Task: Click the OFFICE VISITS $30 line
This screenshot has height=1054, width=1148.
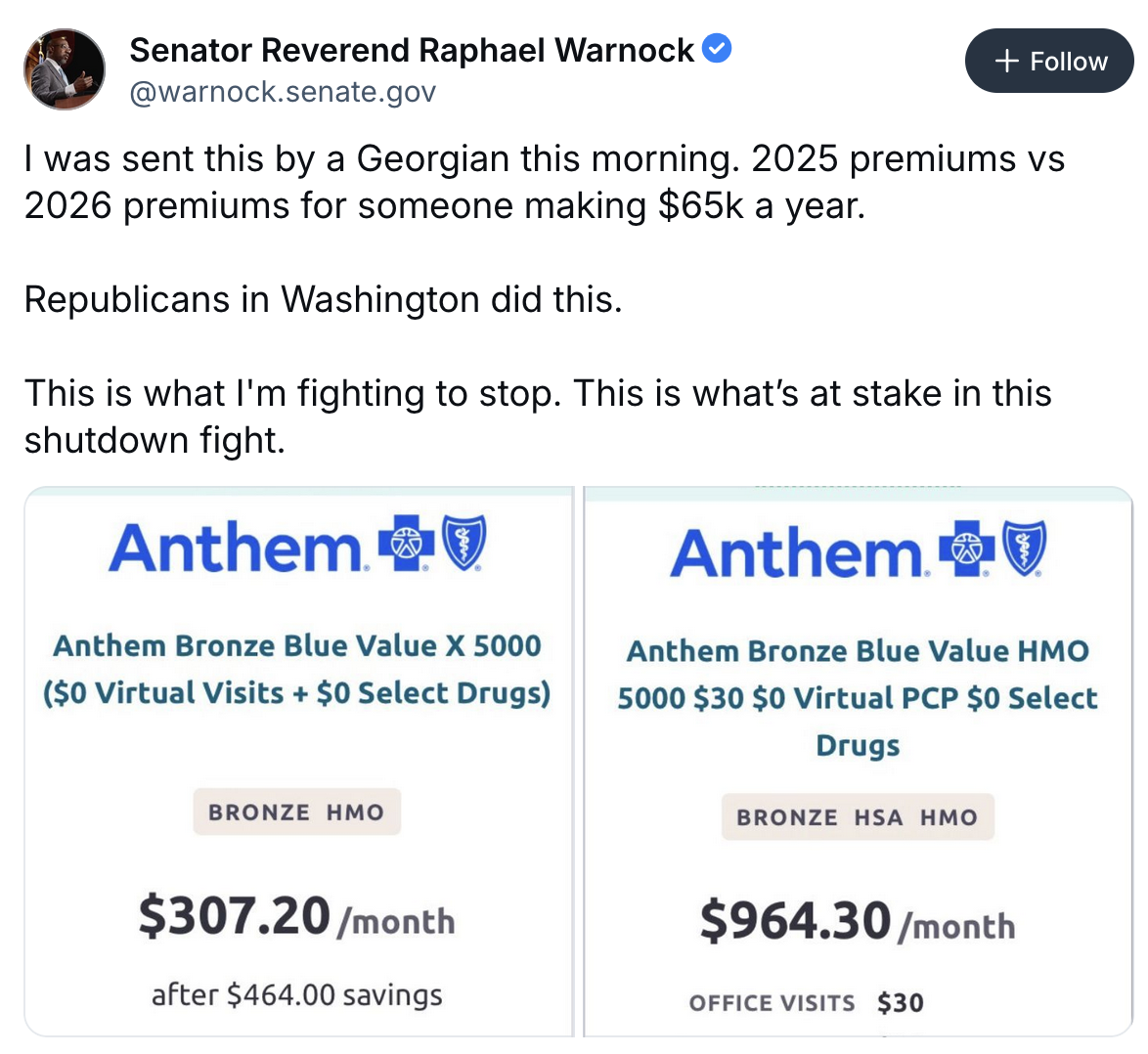Action: [806, 1003]
